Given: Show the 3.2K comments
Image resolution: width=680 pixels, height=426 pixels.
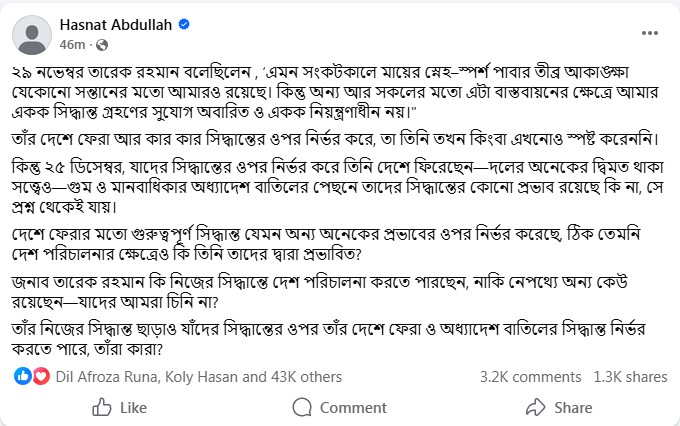Looking at the screenshot, I should 530,377.
